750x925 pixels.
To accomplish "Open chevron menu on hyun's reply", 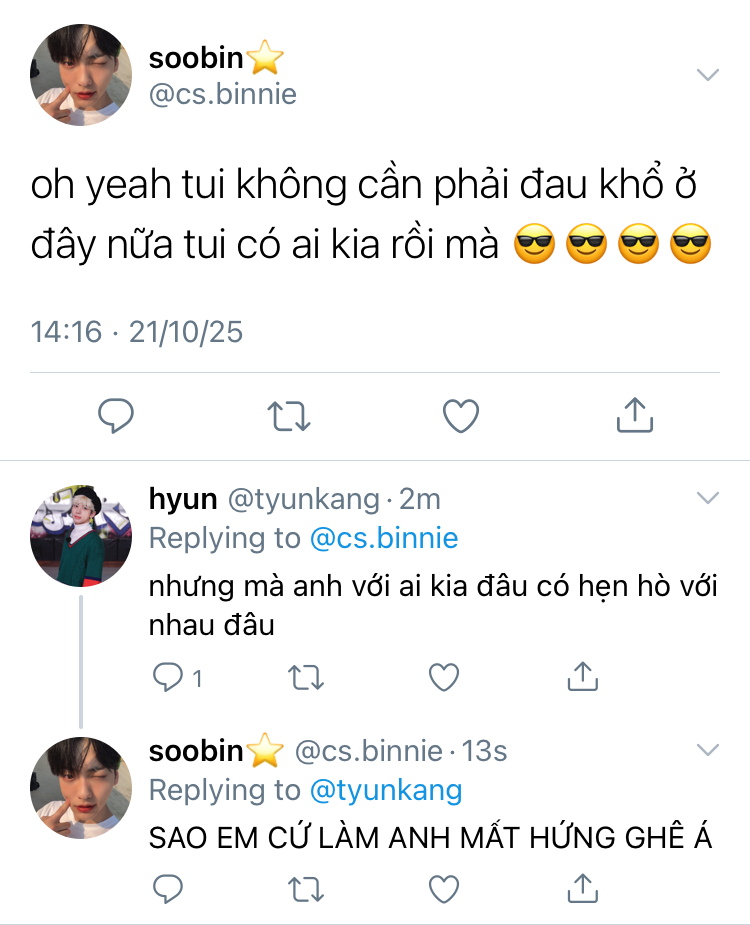I will point(708,498).
